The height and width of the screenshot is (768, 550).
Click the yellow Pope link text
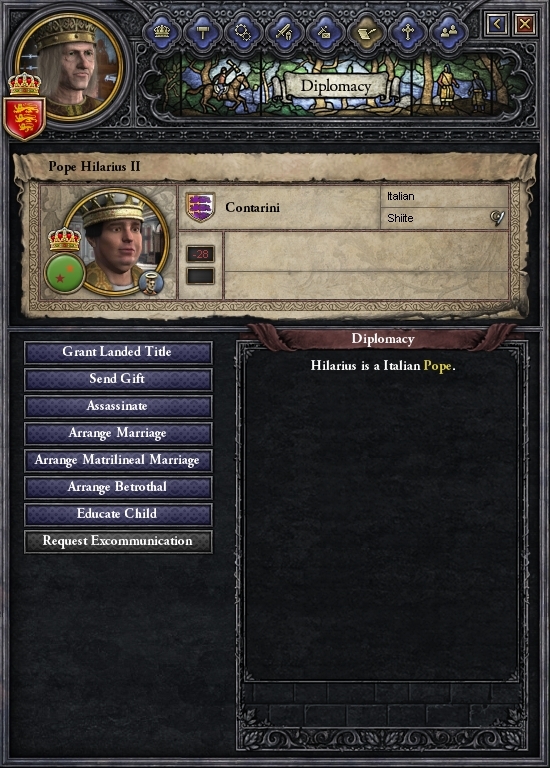tap(437, 366)
